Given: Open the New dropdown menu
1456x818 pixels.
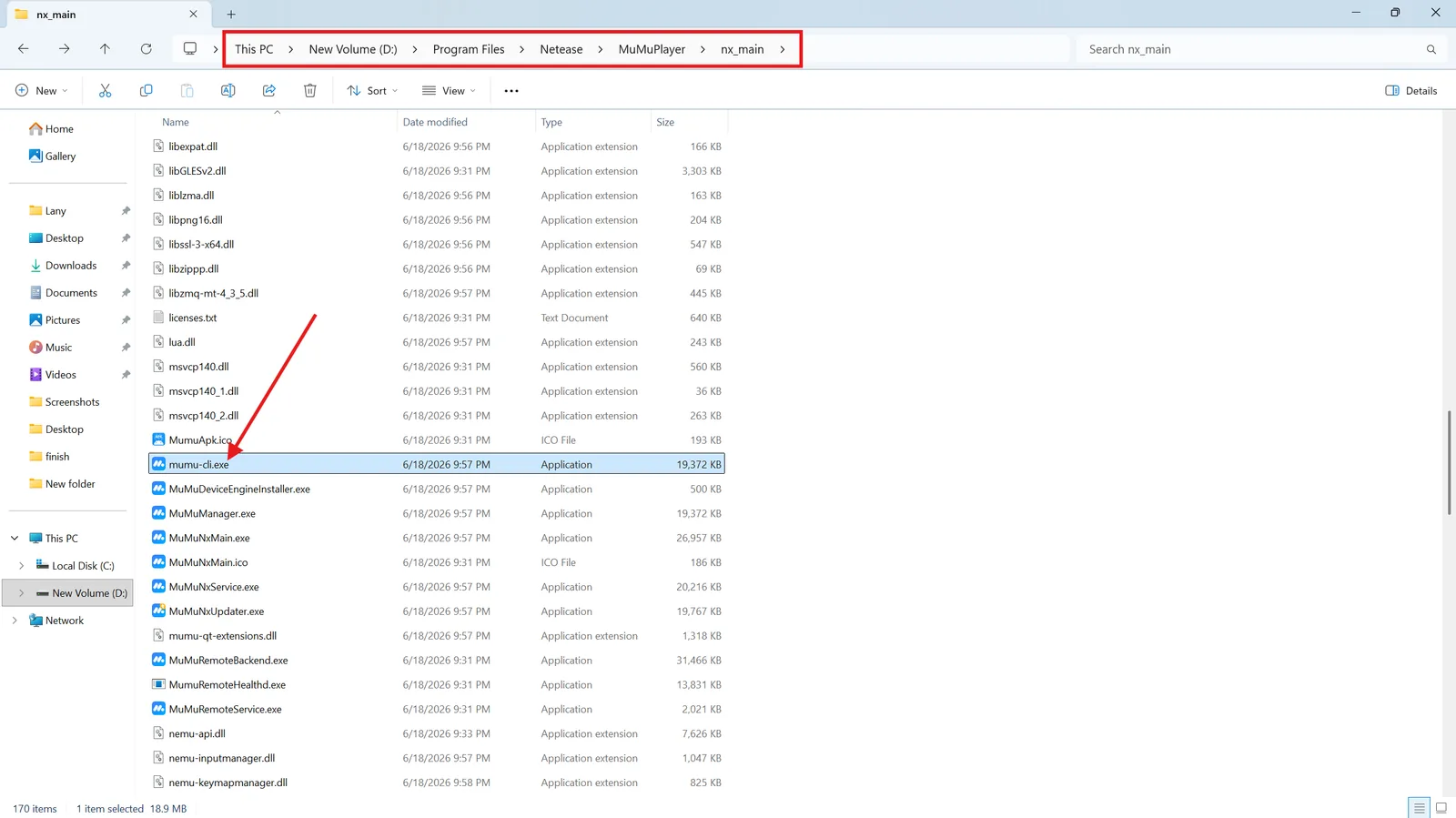Looking at the screenshot, I should coord(42,91).
